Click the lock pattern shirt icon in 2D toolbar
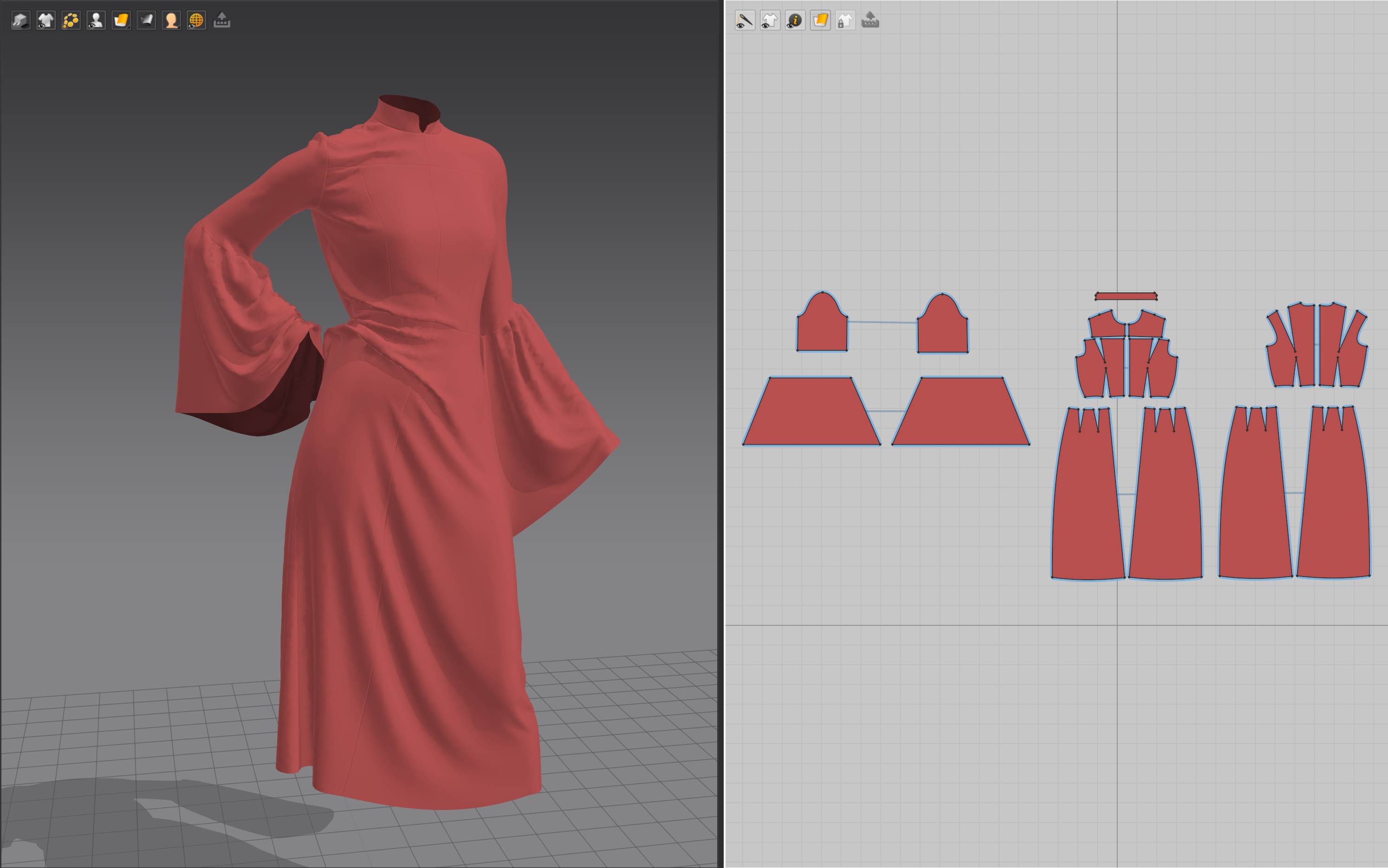 pyautogui.click(x=845, y=21)
